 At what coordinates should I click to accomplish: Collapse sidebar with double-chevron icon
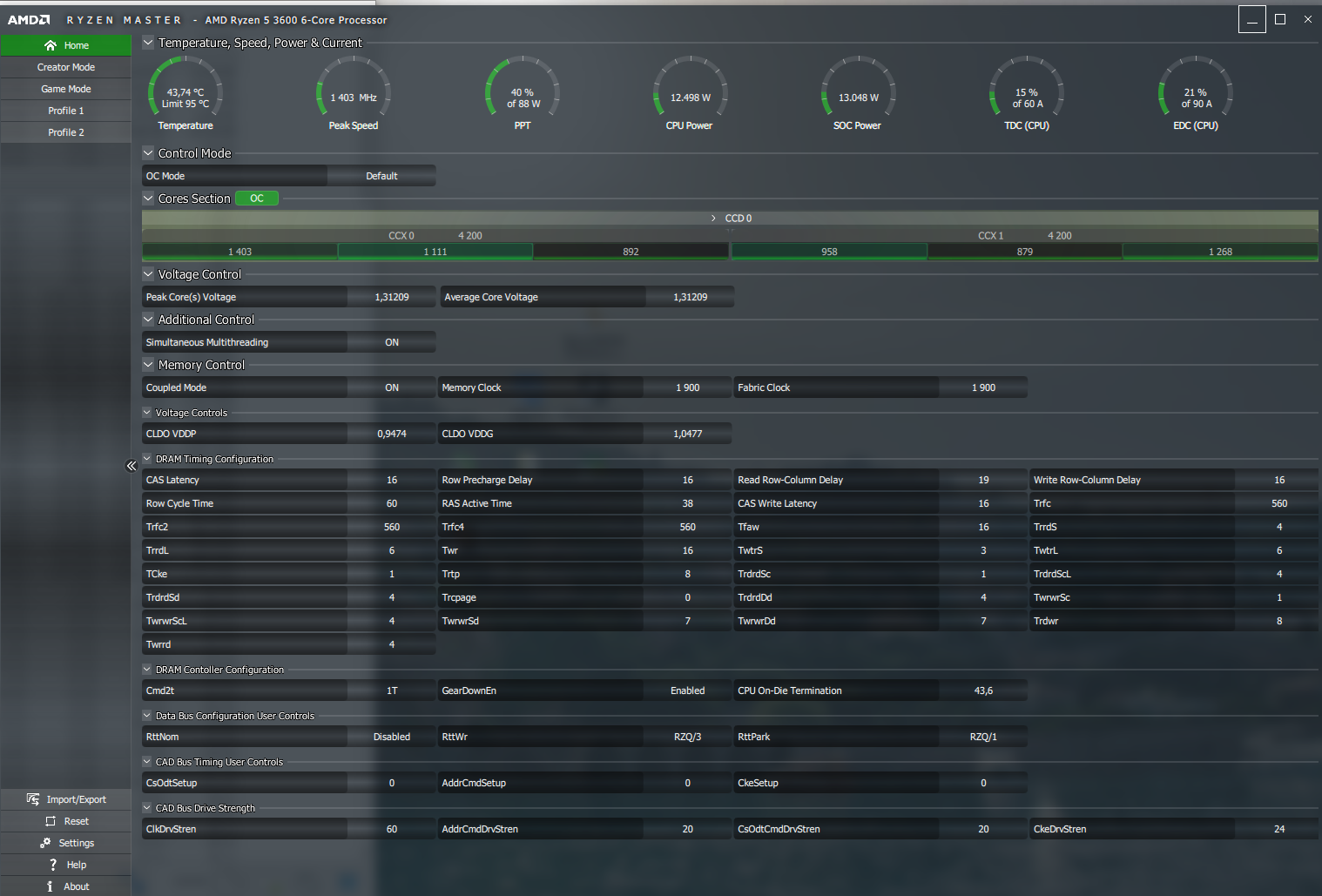coord(132,466)
